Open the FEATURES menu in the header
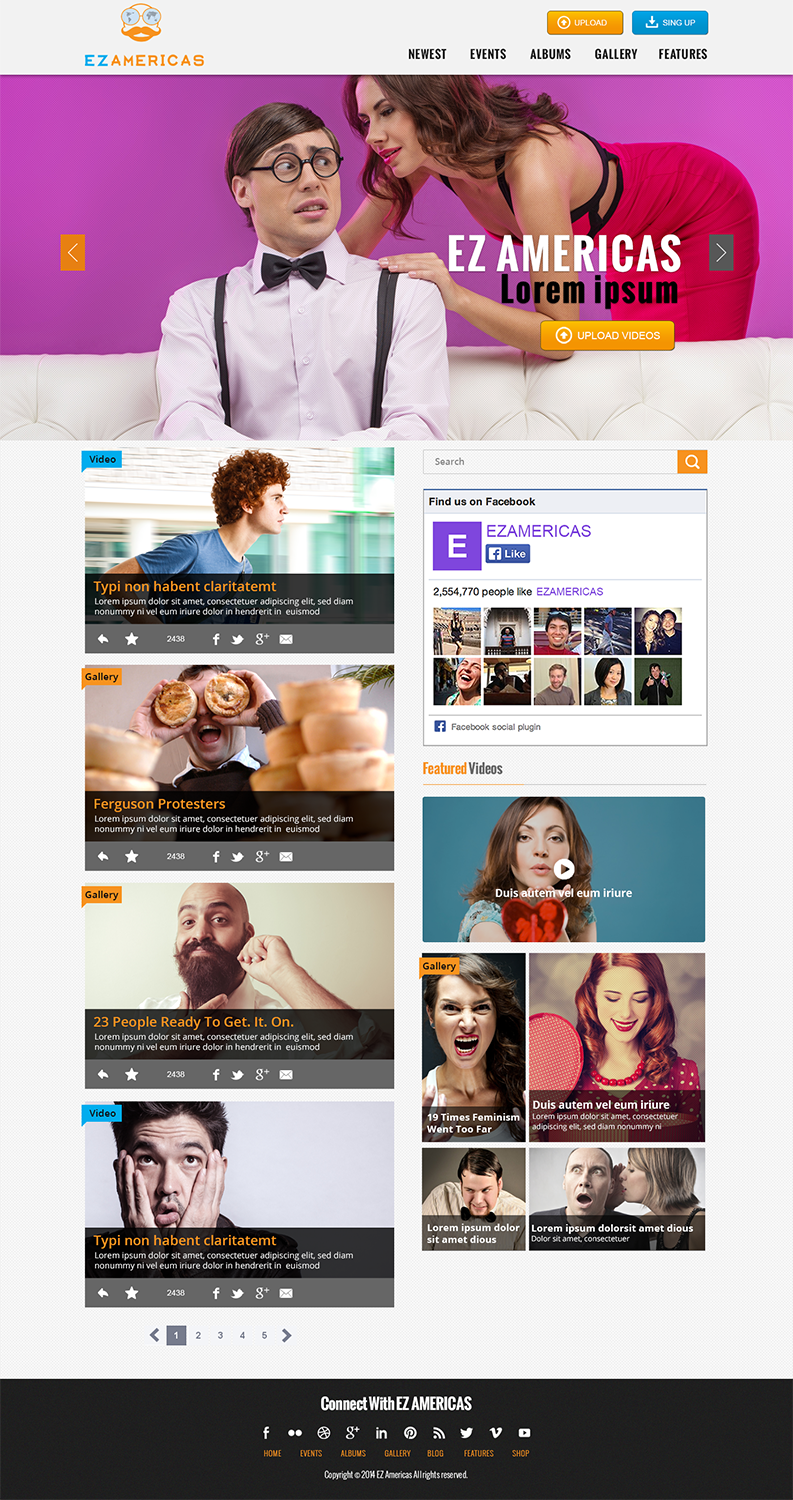 [x=683, y=54]
